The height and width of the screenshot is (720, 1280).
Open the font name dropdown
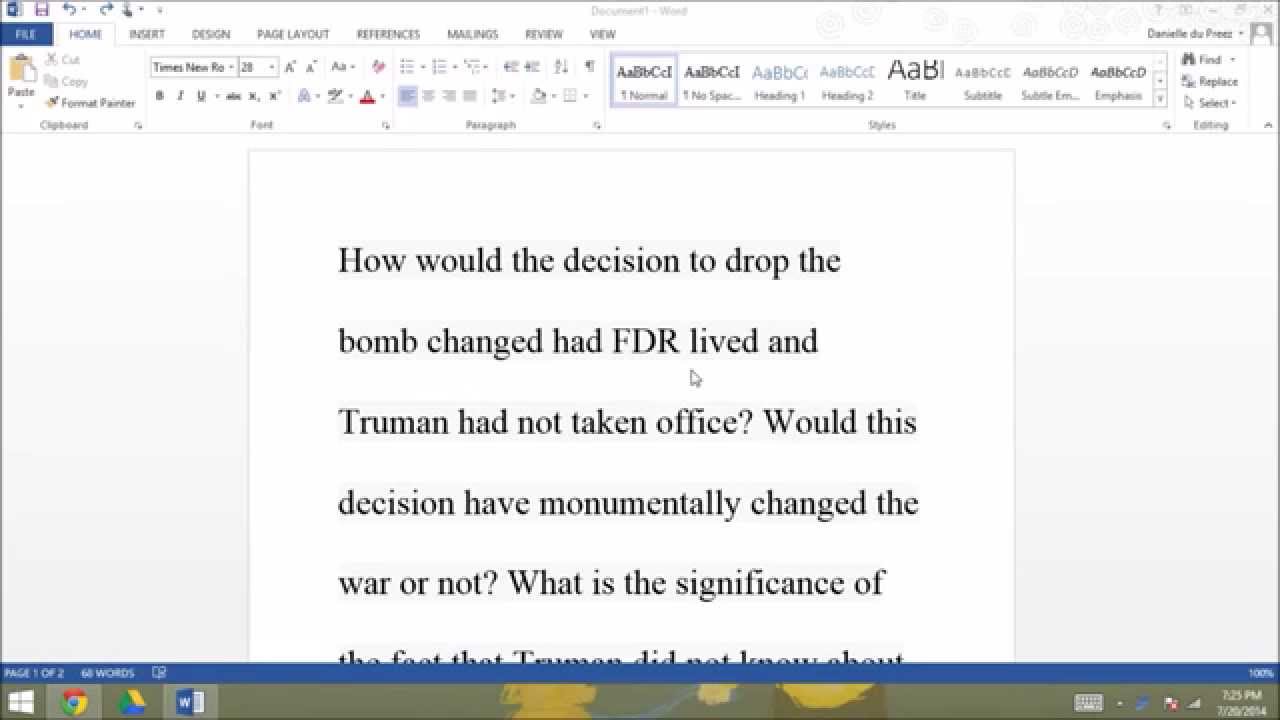pyautogui.click(x=231, y=67)
